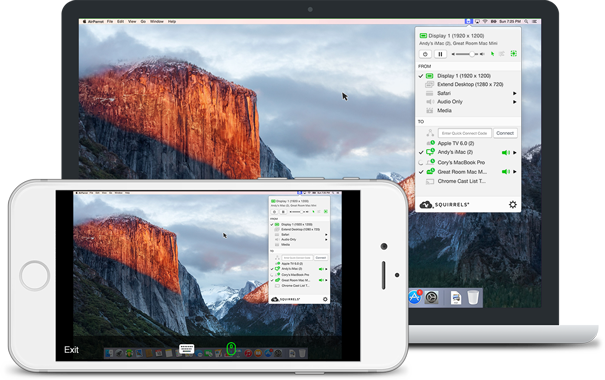Viewport: 605px width, 380px height.
Task: Pause mirroring in the MacBook AirParrot panel
Action: 440,54
